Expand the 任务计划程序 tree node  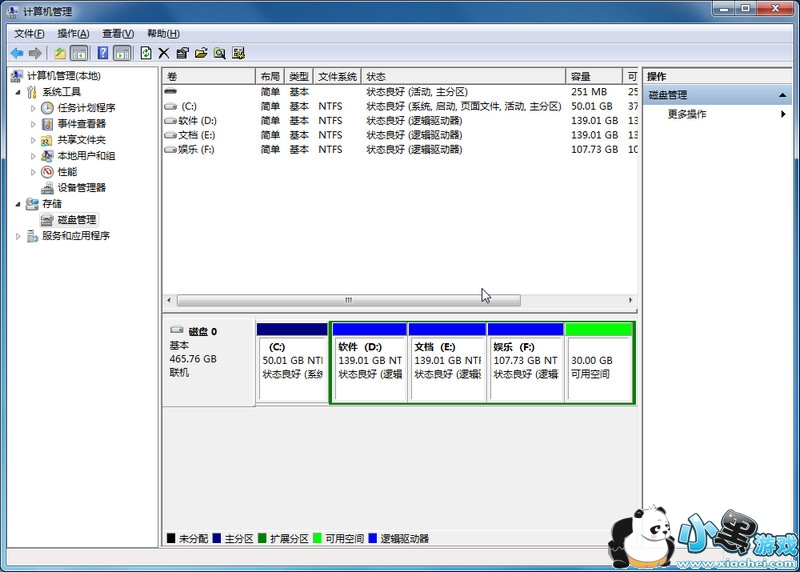point(33,108)
